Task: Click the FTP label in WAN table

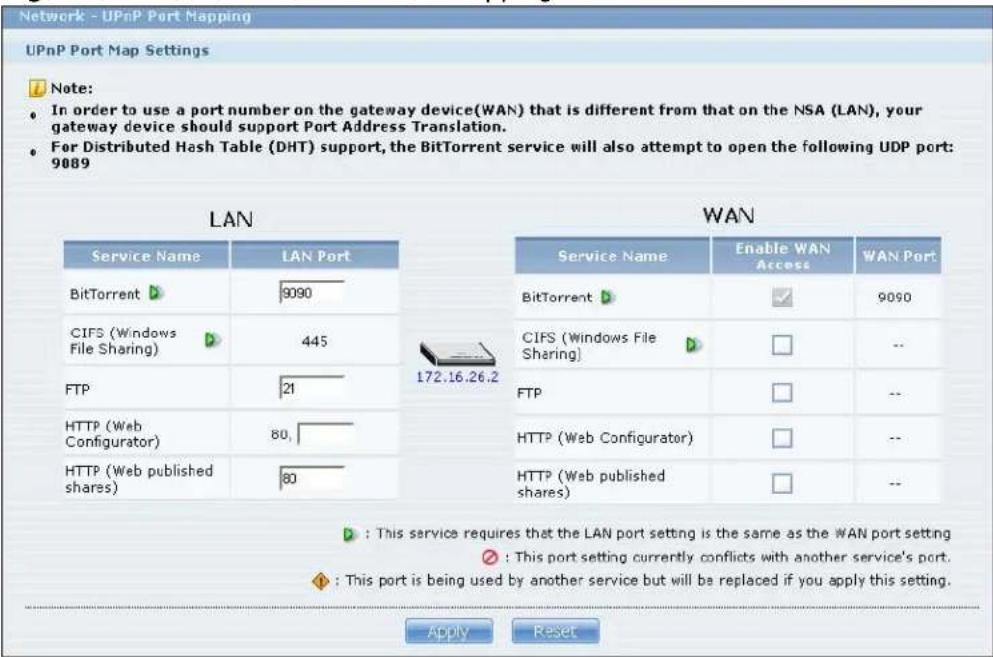Action: point(529,393)
